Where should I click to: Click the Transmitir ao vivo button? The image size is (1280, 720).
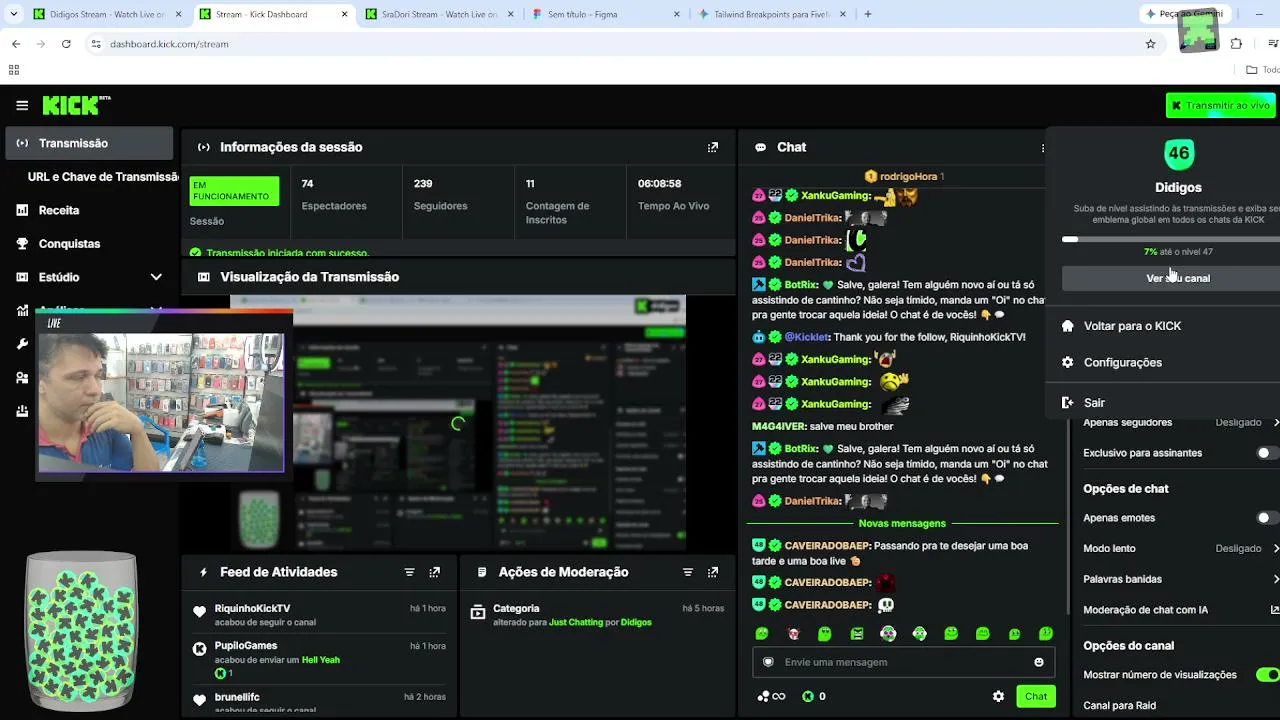pos(1221,106)
